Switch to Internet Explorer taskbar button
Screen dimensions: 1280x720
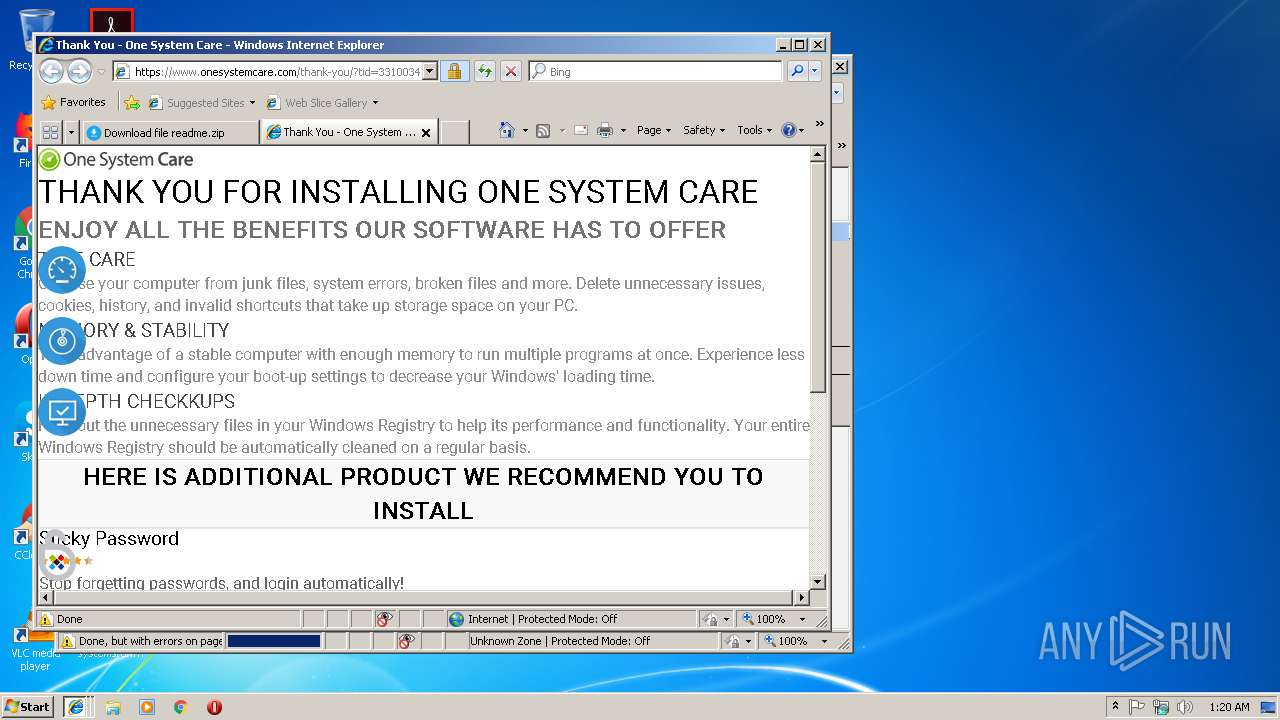[x=75, y=707]
